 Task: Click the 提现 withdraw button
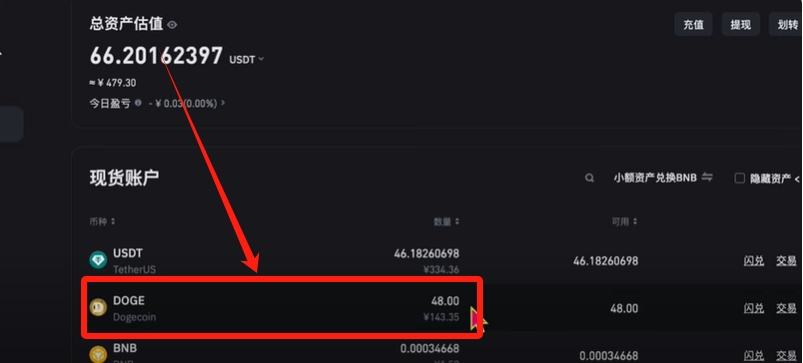pos(740,25)
